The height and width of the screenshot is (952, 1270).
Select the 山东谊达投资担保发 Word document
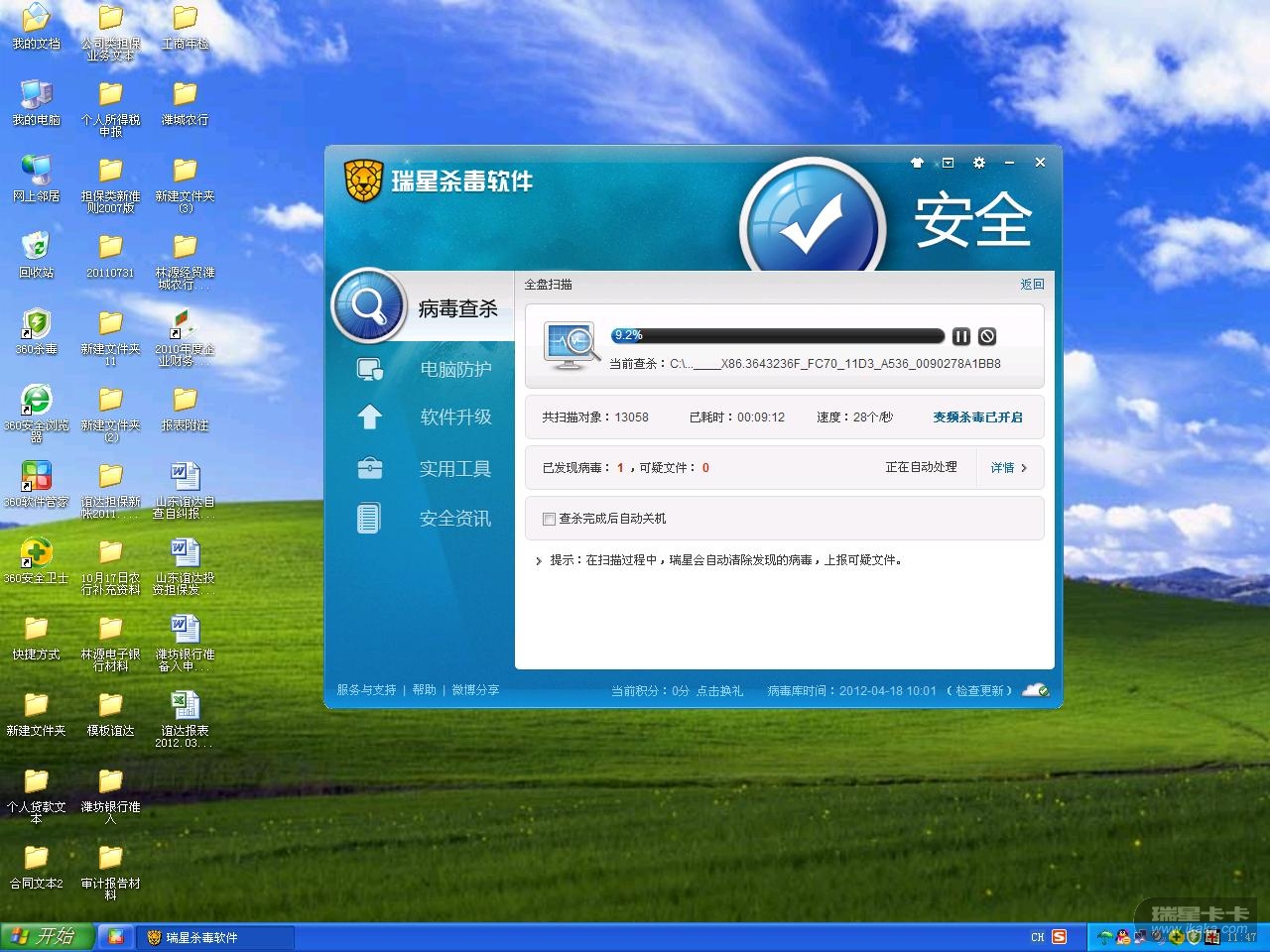pos(185,567)
